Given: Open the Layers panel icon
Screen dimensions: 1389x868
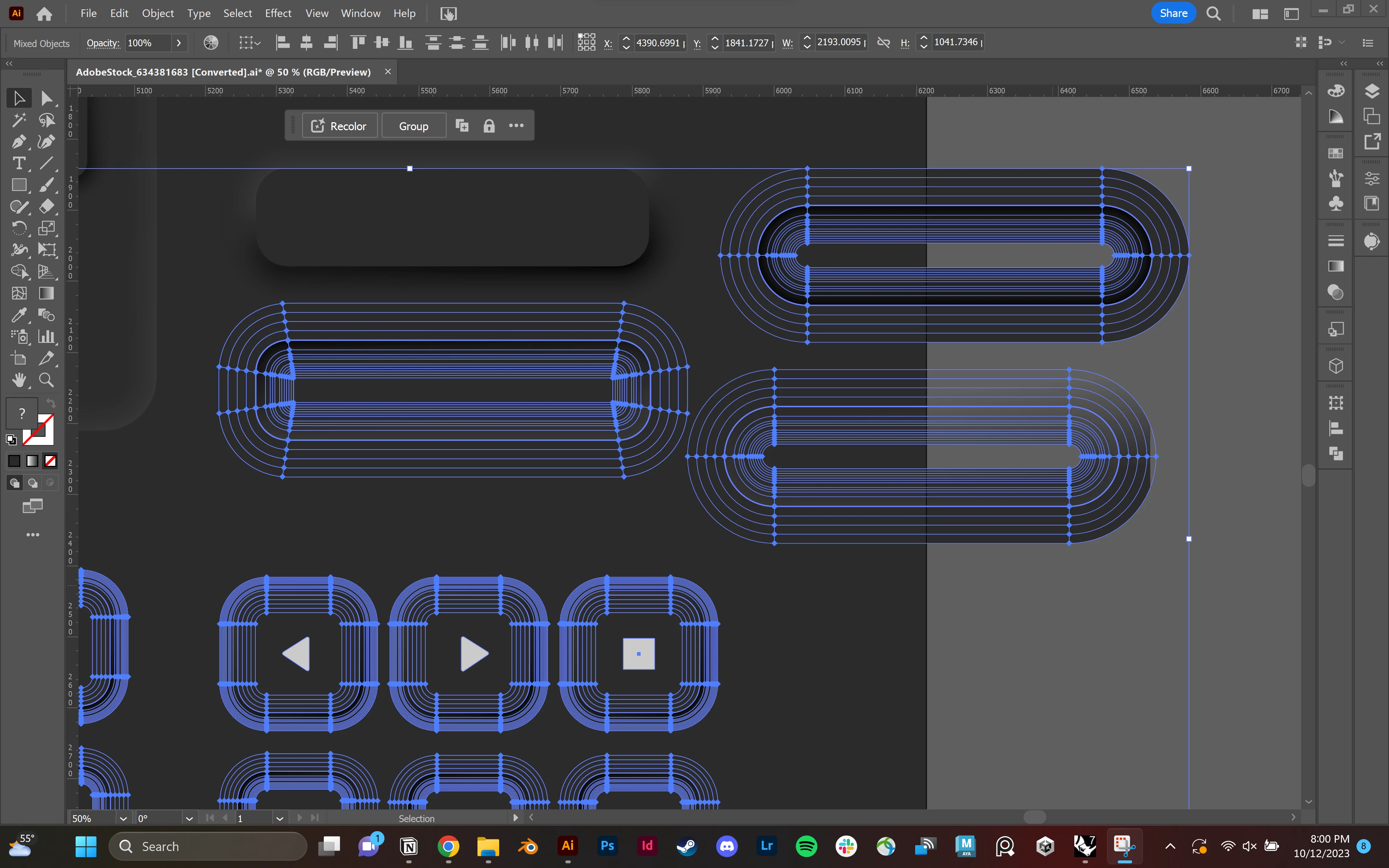Looking at the screenshot, I should [x=1372, y=91].
